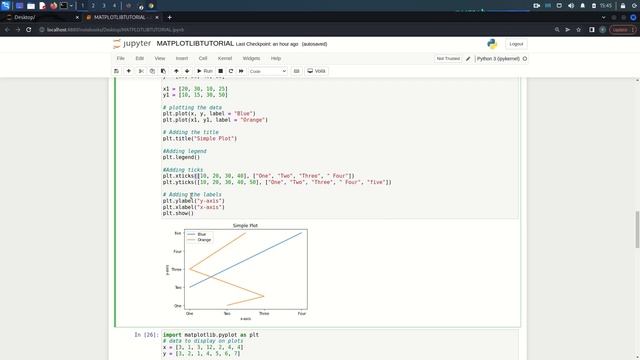Click the plt.legend() code line
The width and height of the screenshot is (640, 360).
coord(181,158)
